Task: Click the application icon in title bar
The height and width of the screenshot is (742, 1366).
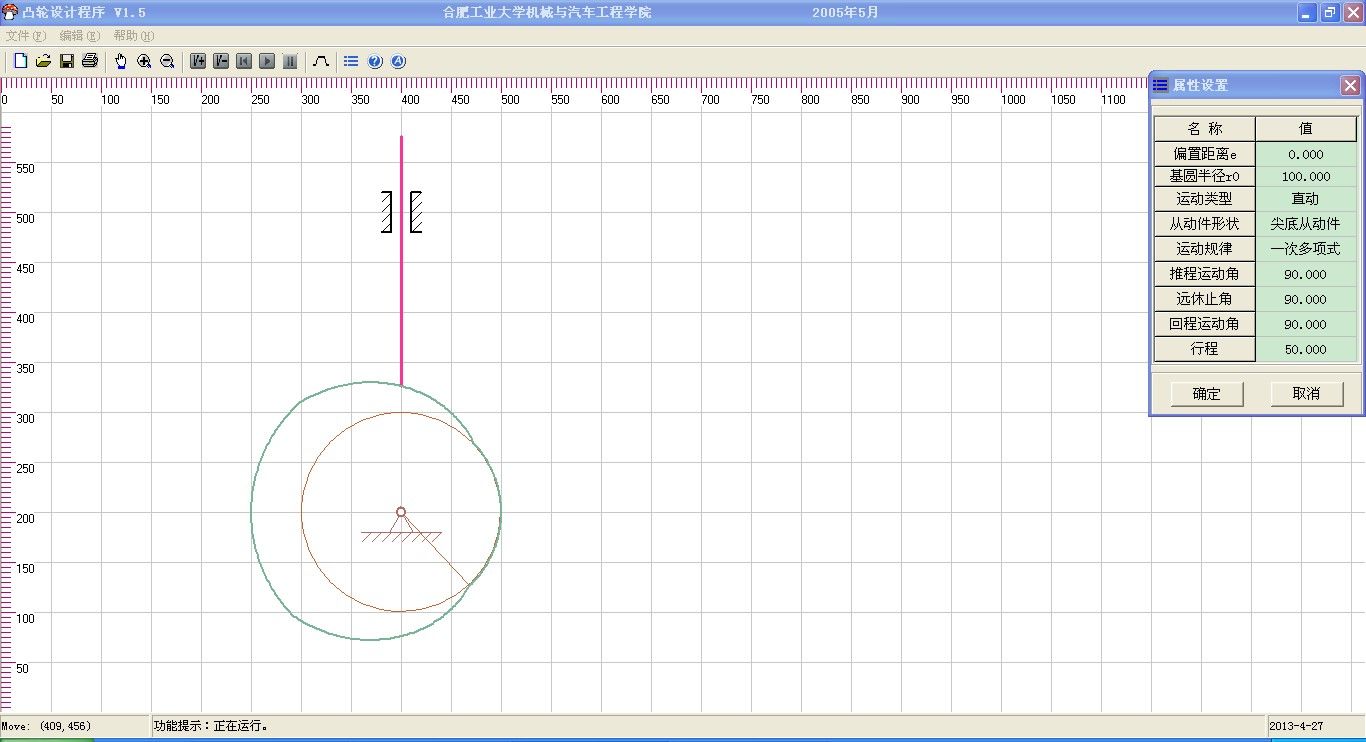Action: [10, 12]
